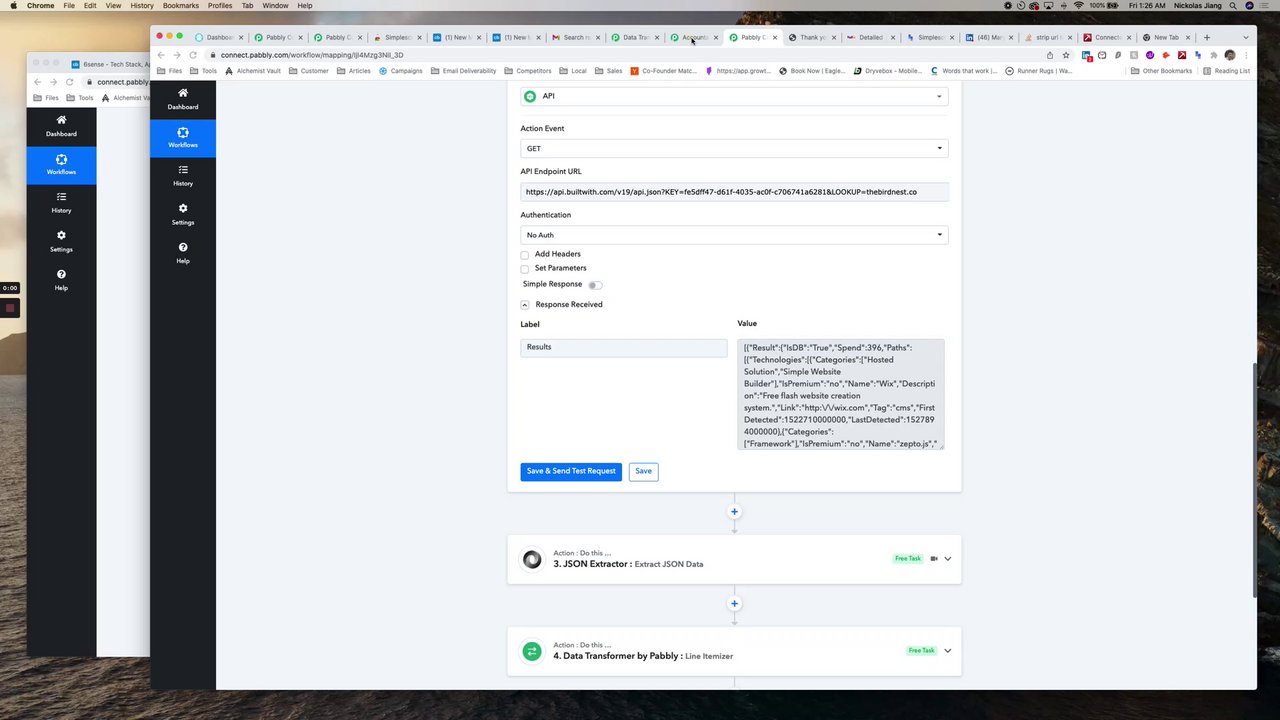
Task: Add a step above the JSON Extractor
Action: (734, 512)
